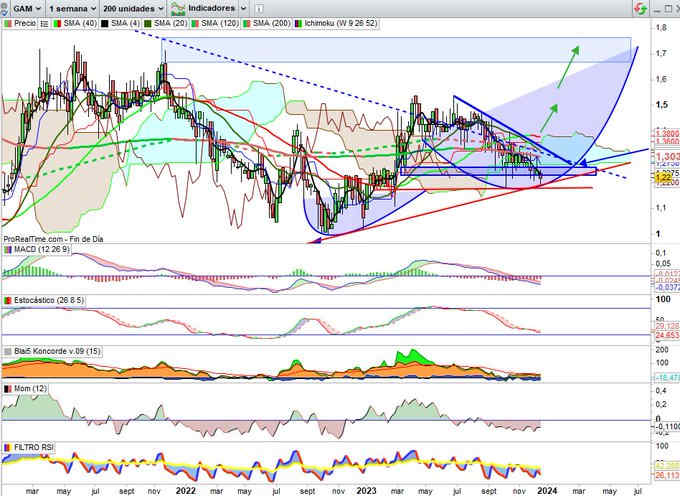
Task: Click the SMA (40) color swatch
Action: click(x=57, y=24)
